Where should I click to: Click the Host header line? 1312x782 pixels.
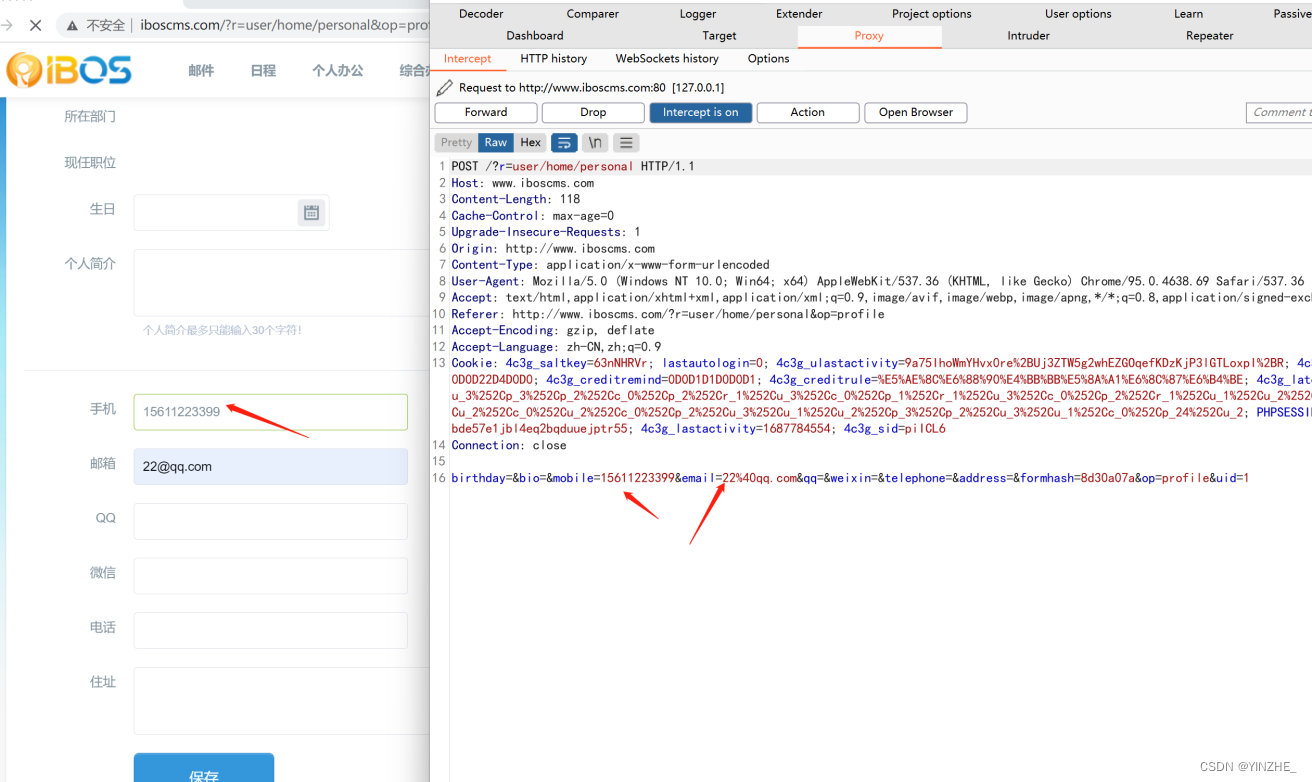click(522, 183)
